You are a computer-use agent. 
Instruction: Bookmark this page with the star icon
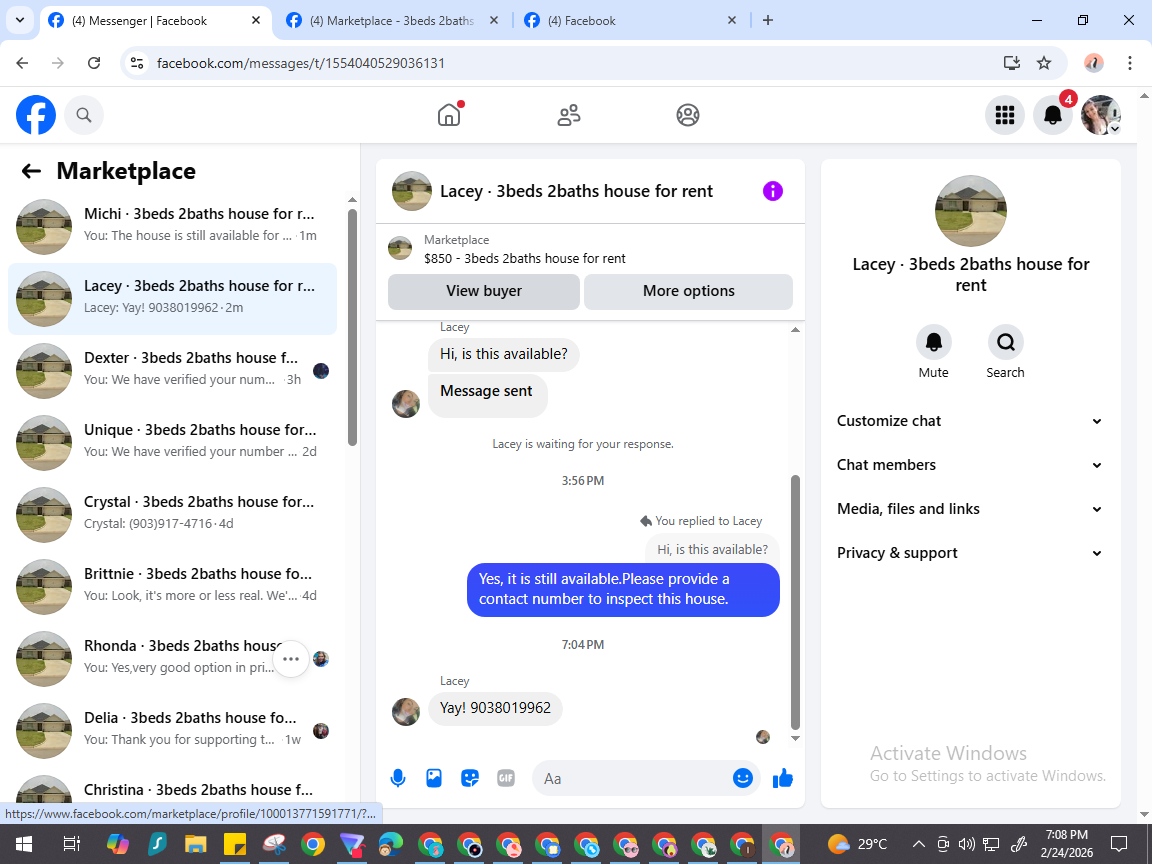coord(1044,63)
